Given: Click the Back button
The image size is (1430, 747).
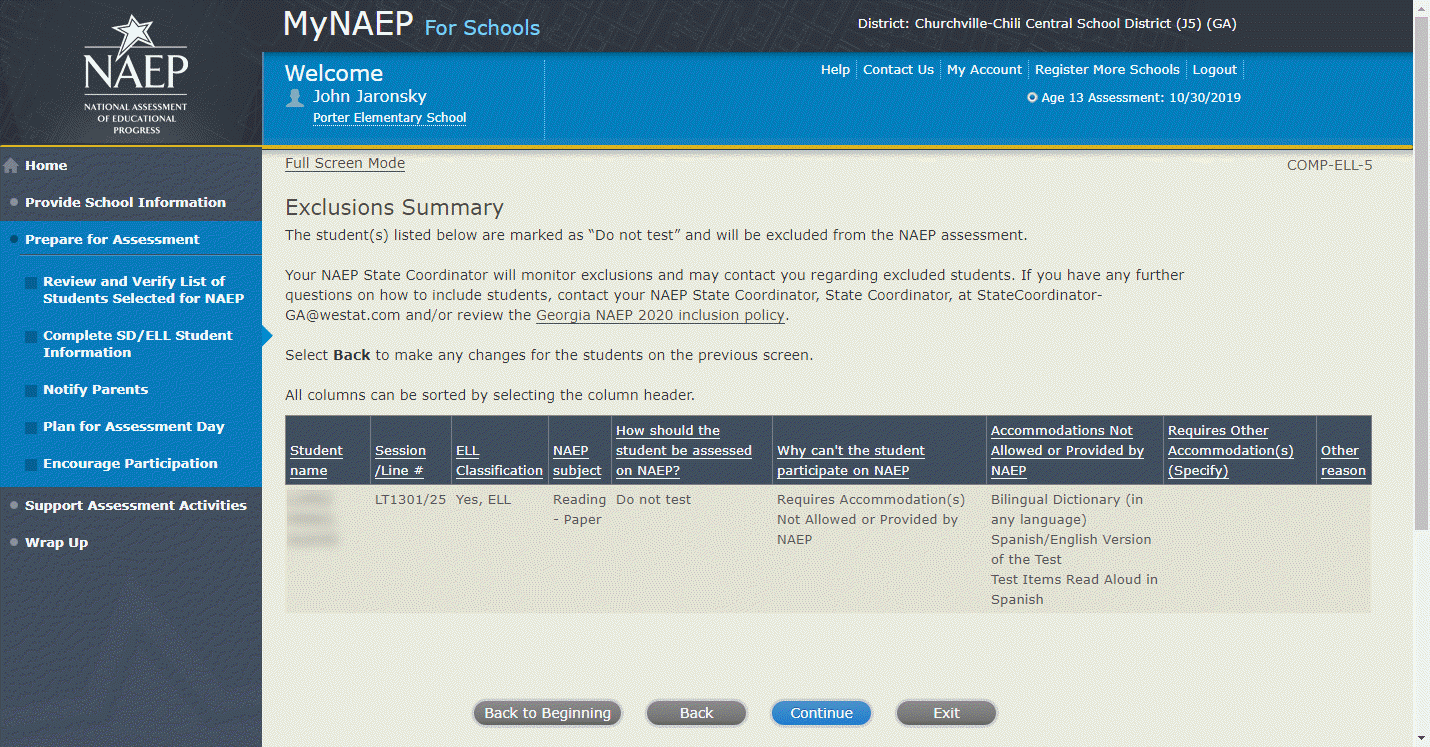Looking at the screenshot, I should pos(696,713).
